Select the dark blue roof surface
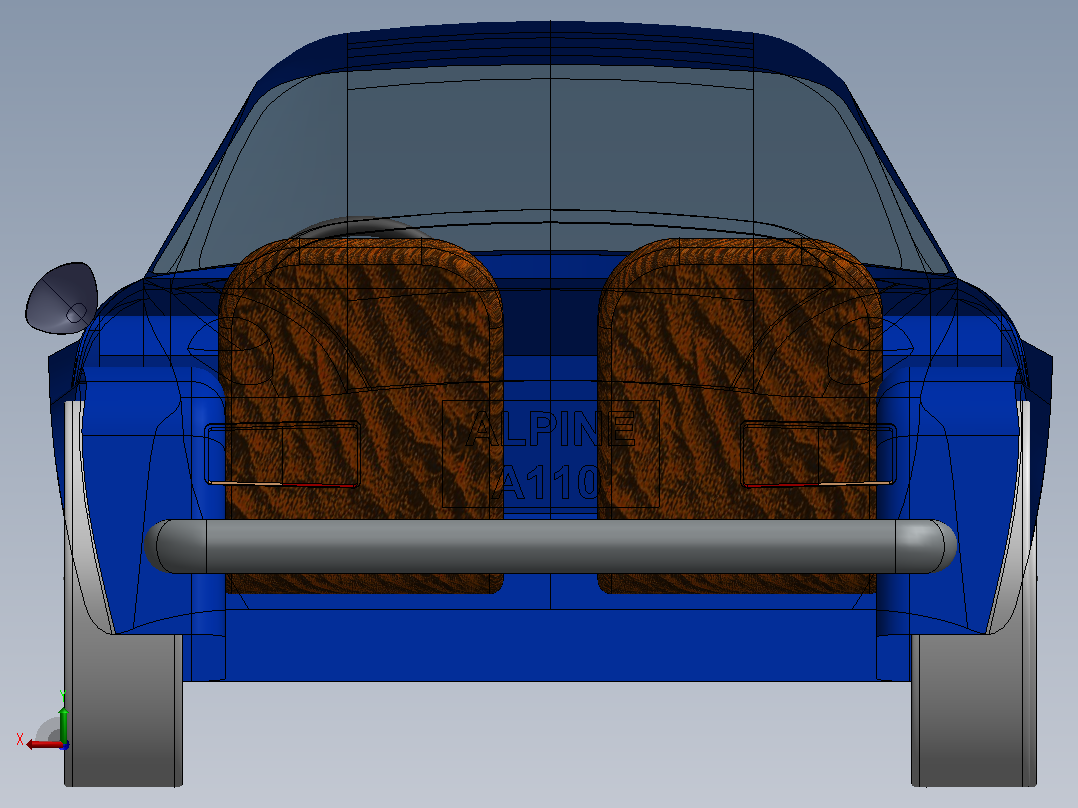The width and height of the screenshot is (1078, 808). tap(550, 45)
